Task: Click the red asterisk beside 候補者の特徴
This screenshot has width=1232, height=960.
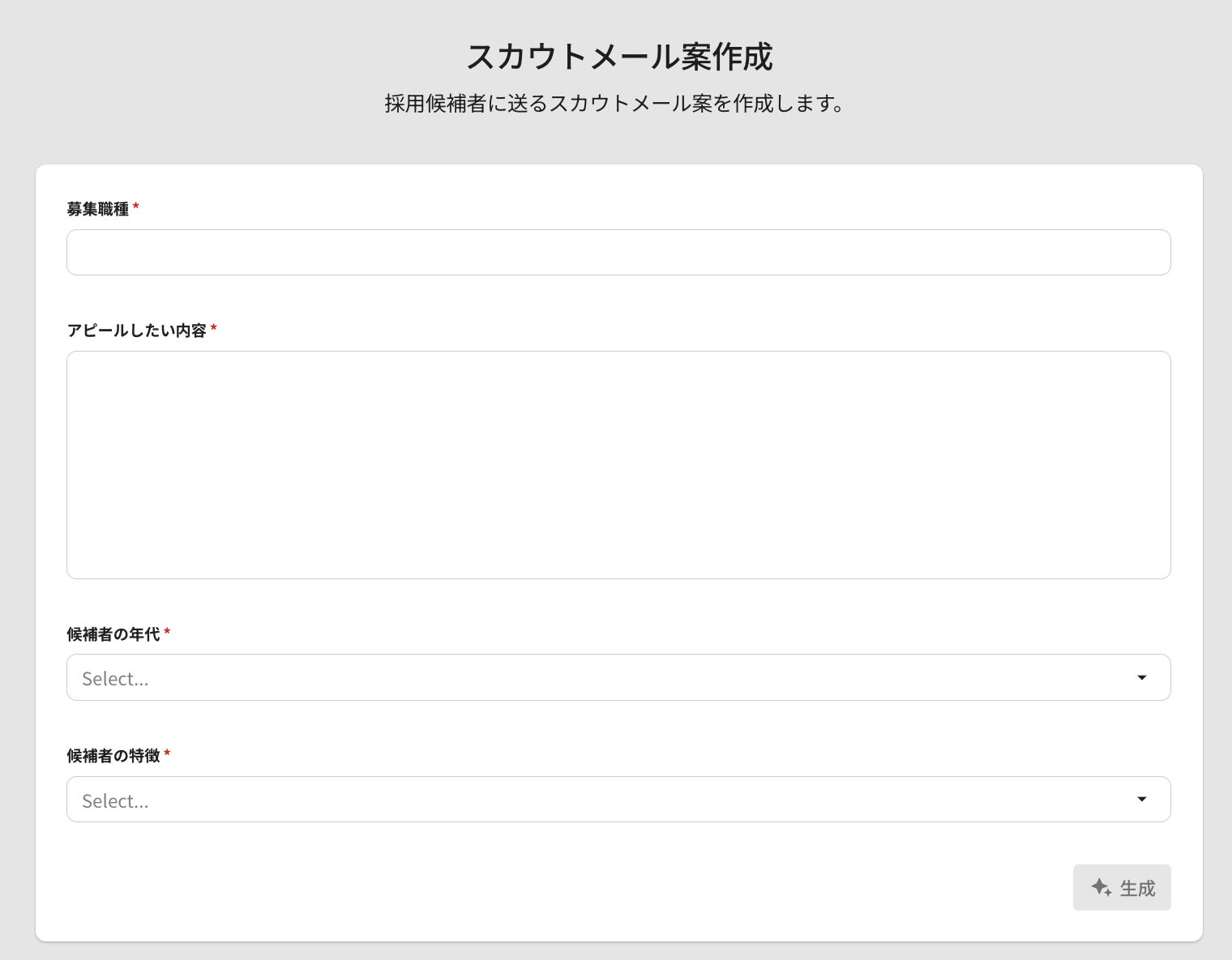Action: click(x=167, y=754)
